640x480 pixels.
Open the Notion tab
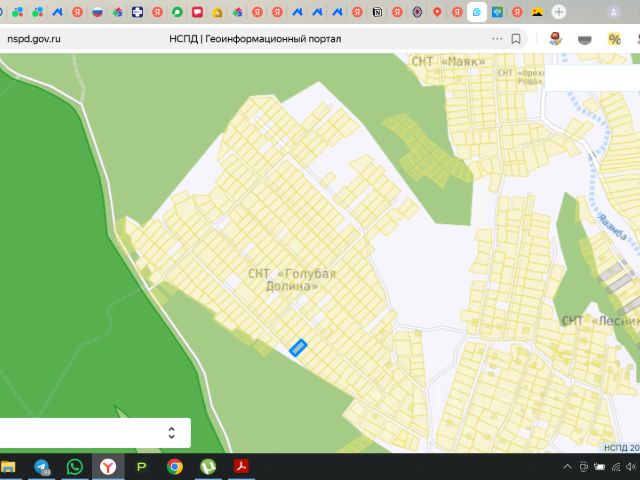[x=377, y=12]
